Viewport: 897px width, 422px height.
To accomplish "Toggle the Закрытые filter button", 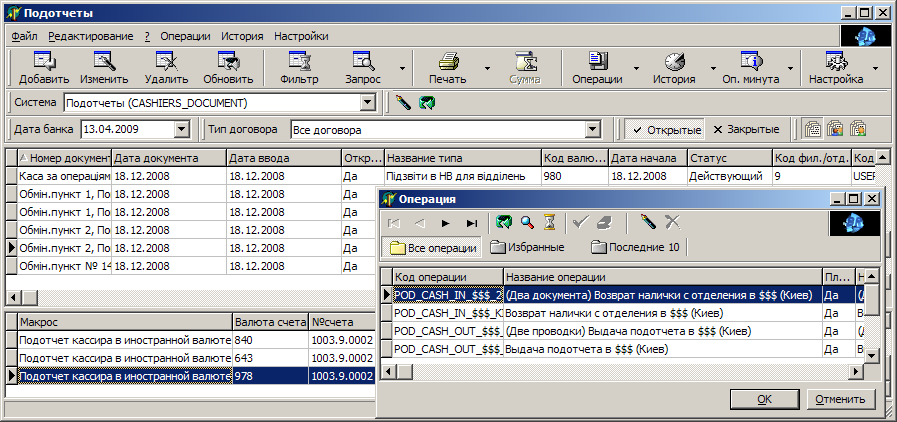I will pyautogui.click(x=746, y=130).
